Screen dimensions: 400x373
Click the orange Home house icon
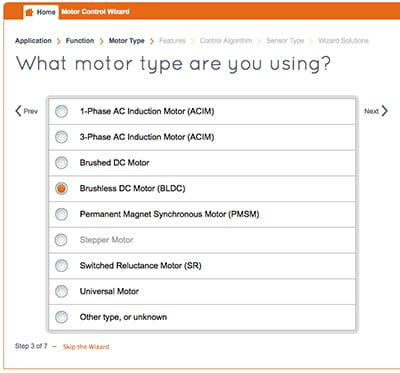[29, 12]
